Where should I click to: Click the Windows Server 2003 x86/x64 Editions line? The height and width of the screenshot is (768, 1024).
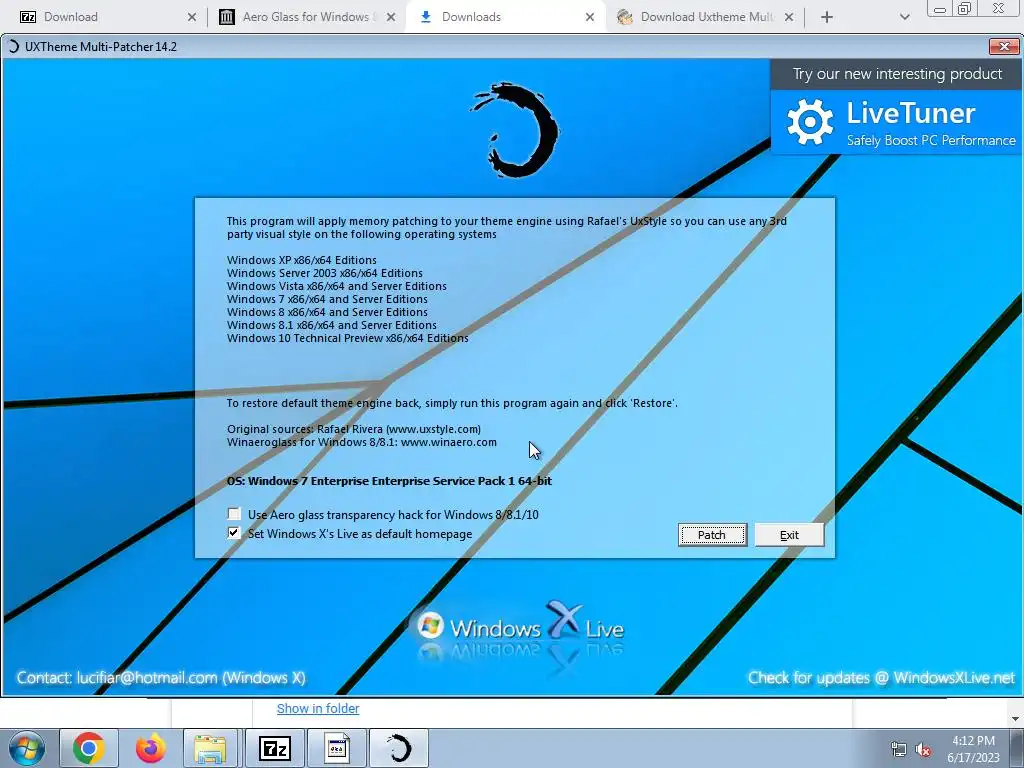click(x=325, y=273)
